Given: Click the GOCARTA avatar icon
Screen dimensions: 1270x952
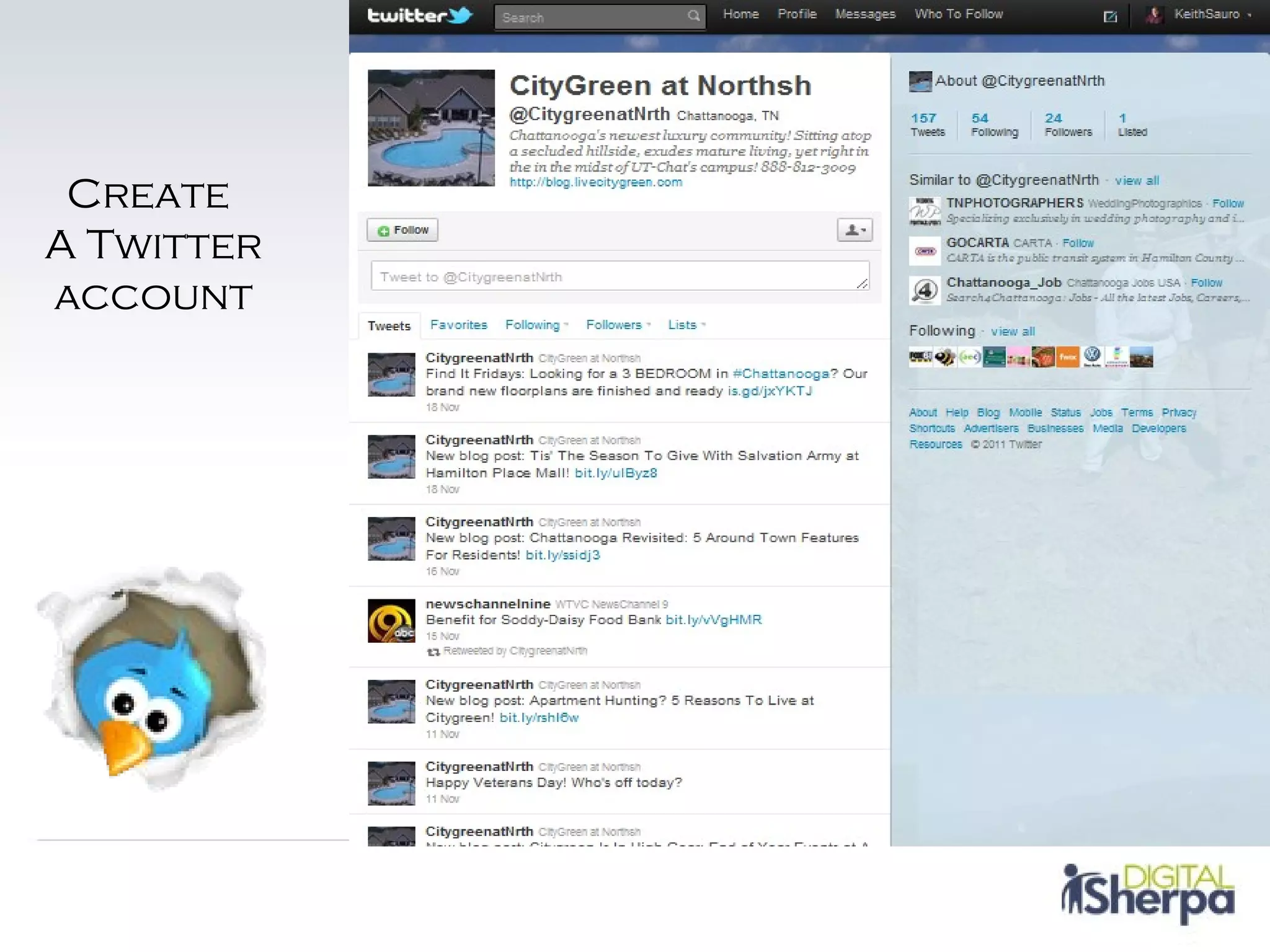Looking at the screenshot, I should [925, 251].
